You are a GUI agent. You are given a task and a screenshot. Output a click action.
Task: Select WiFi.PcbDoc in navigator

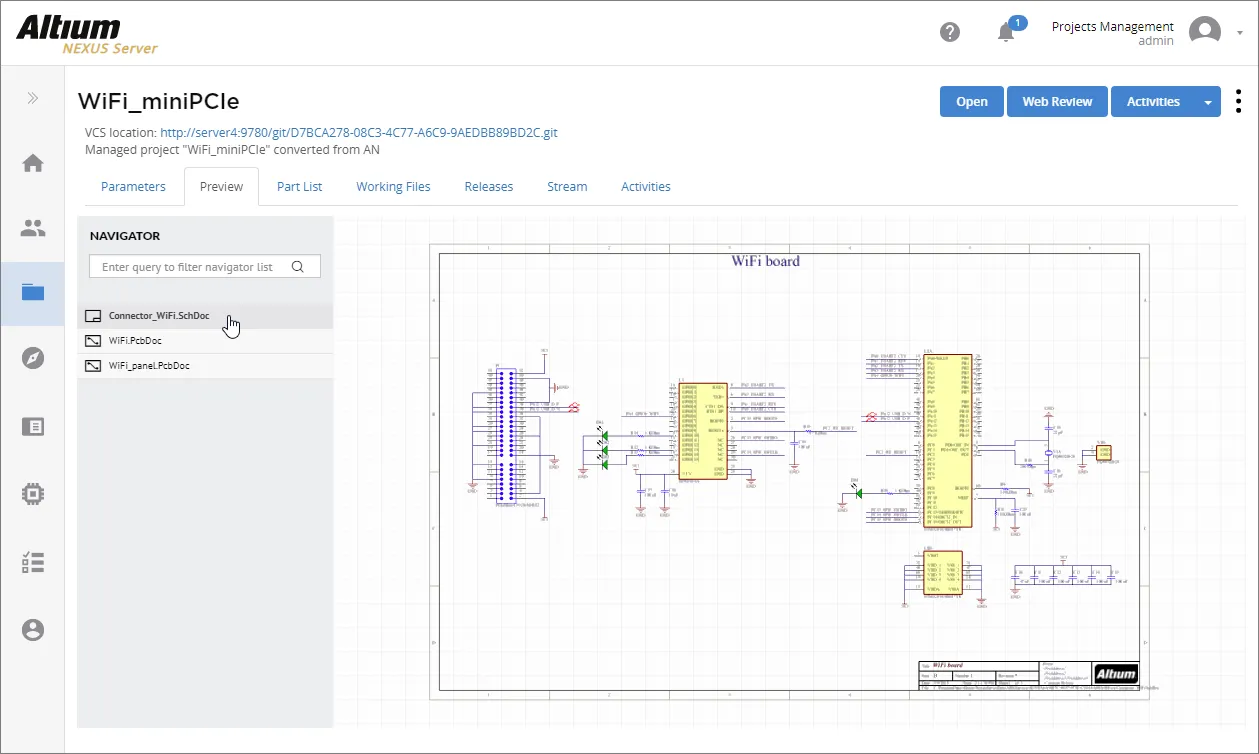click(205, 341)
